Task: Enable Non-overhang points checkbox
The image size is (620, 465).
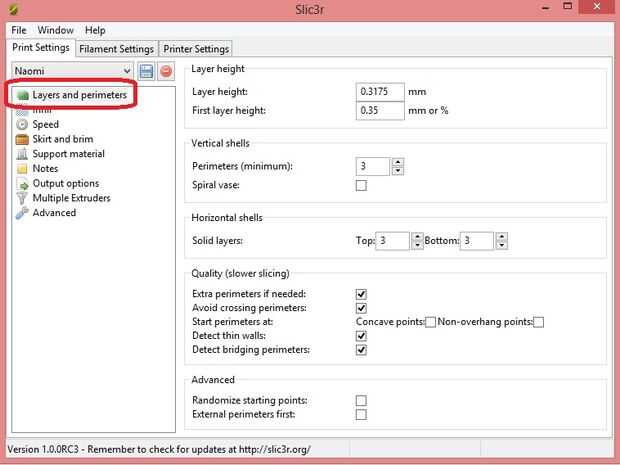Action: click(539, 322)
